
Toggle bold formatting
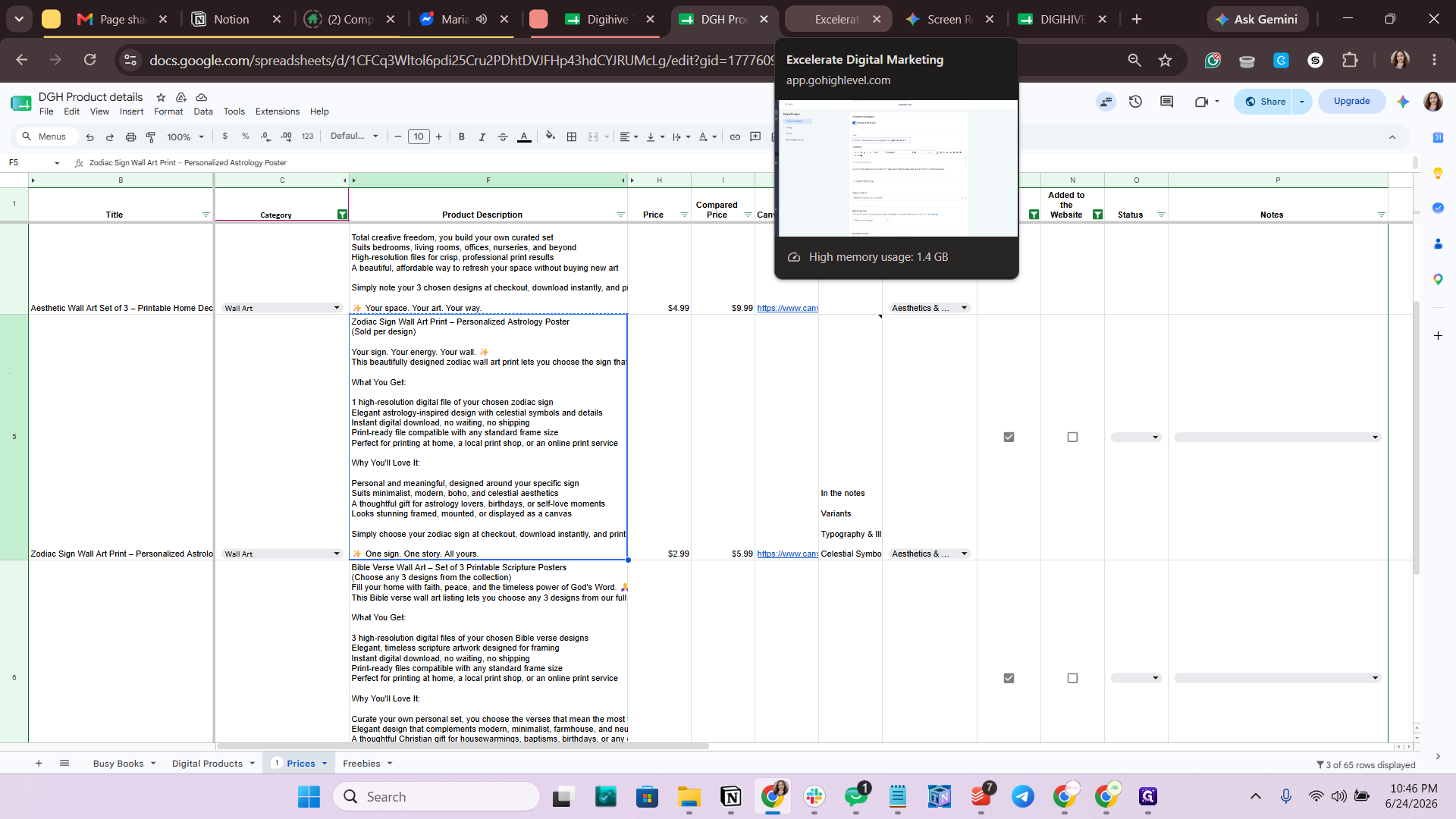(x=461, y=136)
